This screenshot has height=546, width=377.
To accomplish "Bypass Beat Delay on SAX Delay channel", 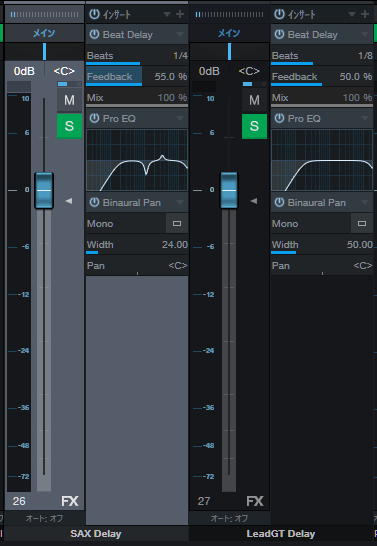I will coord(94,34).
